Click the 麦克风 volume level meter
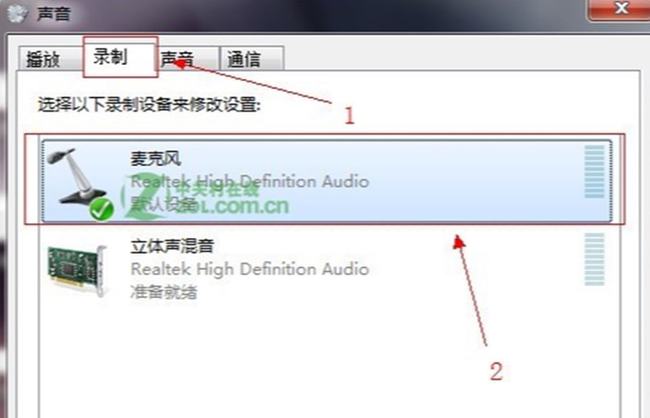This screenshot has width=650, height=418. click(594, 172)
